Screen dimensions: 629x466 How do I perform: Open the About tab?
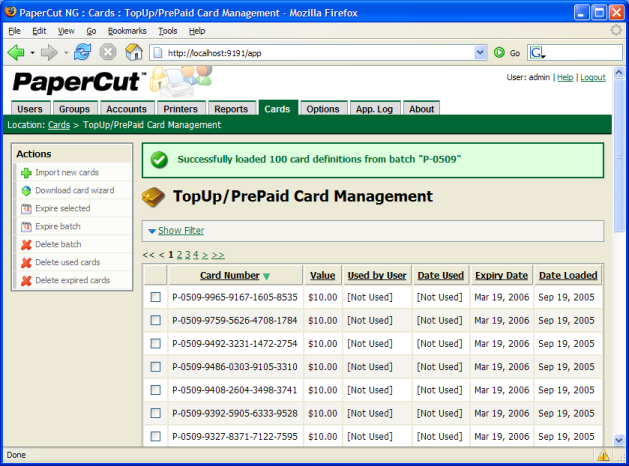(x=422, y=109)
